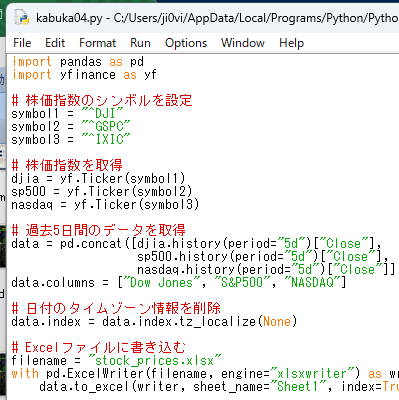Click the comment '# Excelファイルに書き込む'
Screen dimensions: 399x400
pyautogui.click(x=99, y=348)
